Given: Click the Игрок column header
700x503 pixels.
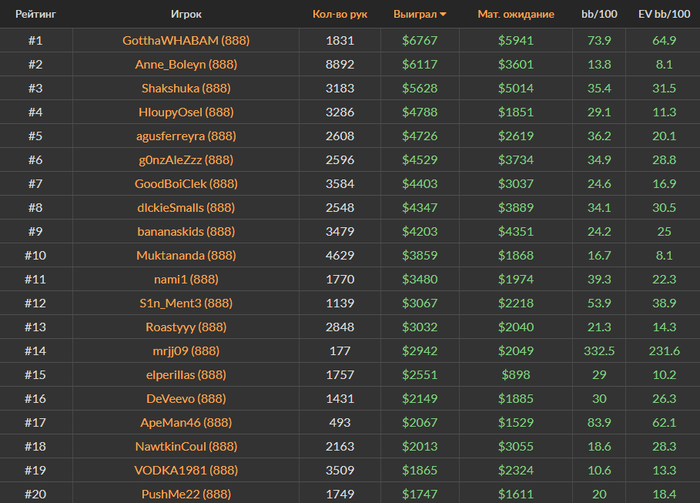Looking at the screenshot, I should click(185, 15).
